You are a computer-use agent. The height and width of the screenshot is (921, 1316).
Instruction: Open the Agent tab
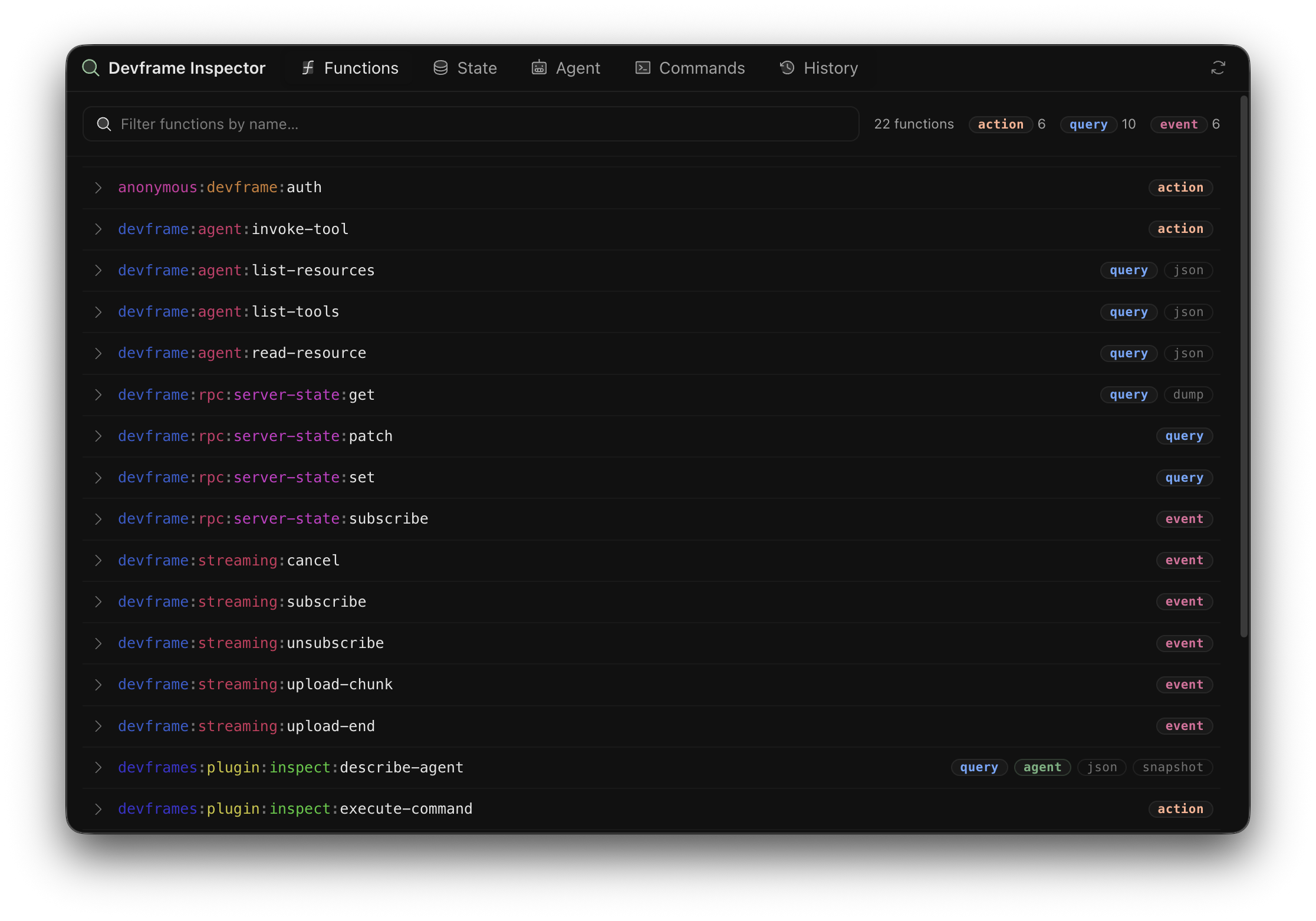pos(566,68)
